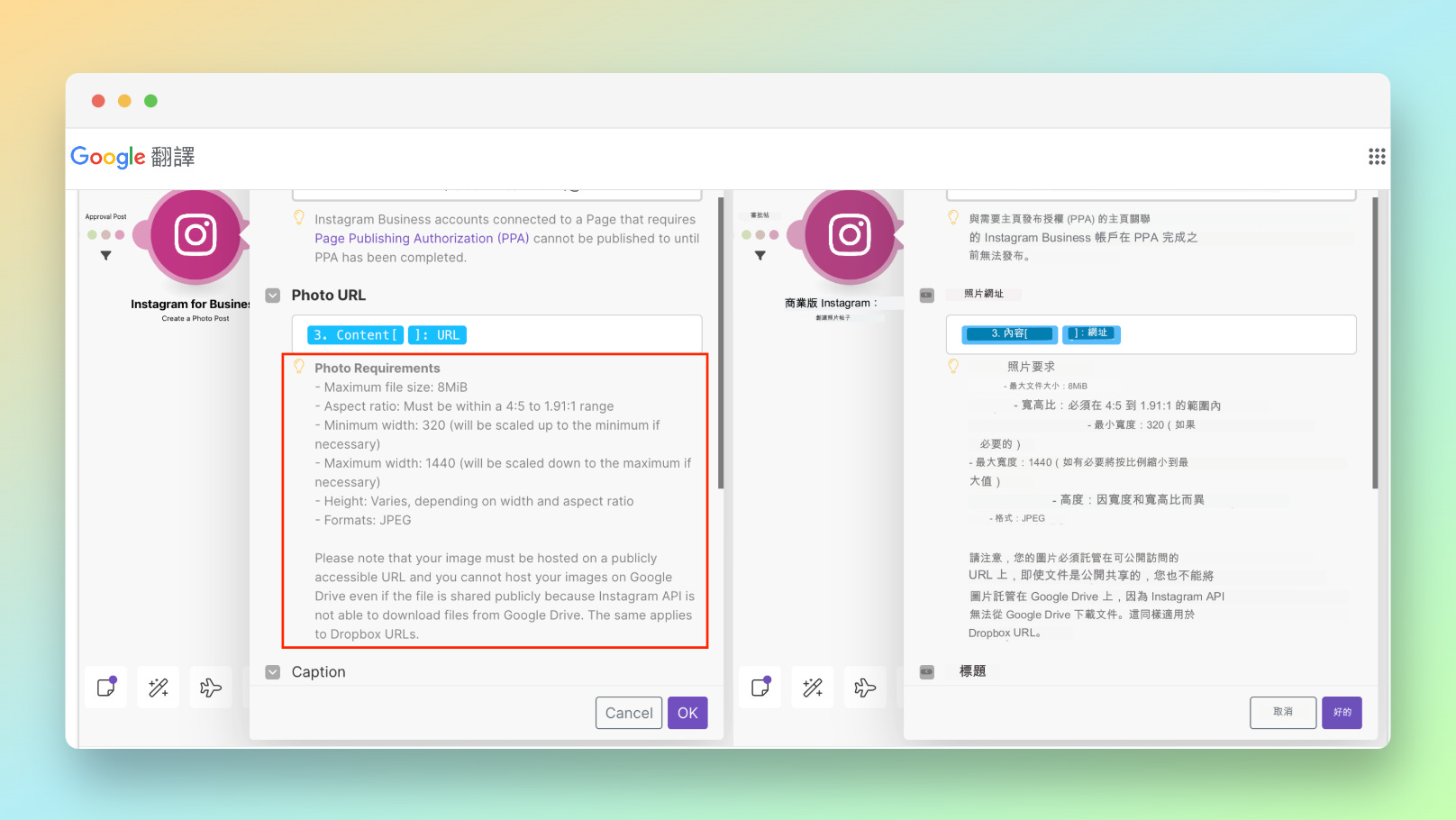This screenshot has width=1456, height=820.
Task: Open the Google apps grid icon
Action: [x=1377, y=157]
